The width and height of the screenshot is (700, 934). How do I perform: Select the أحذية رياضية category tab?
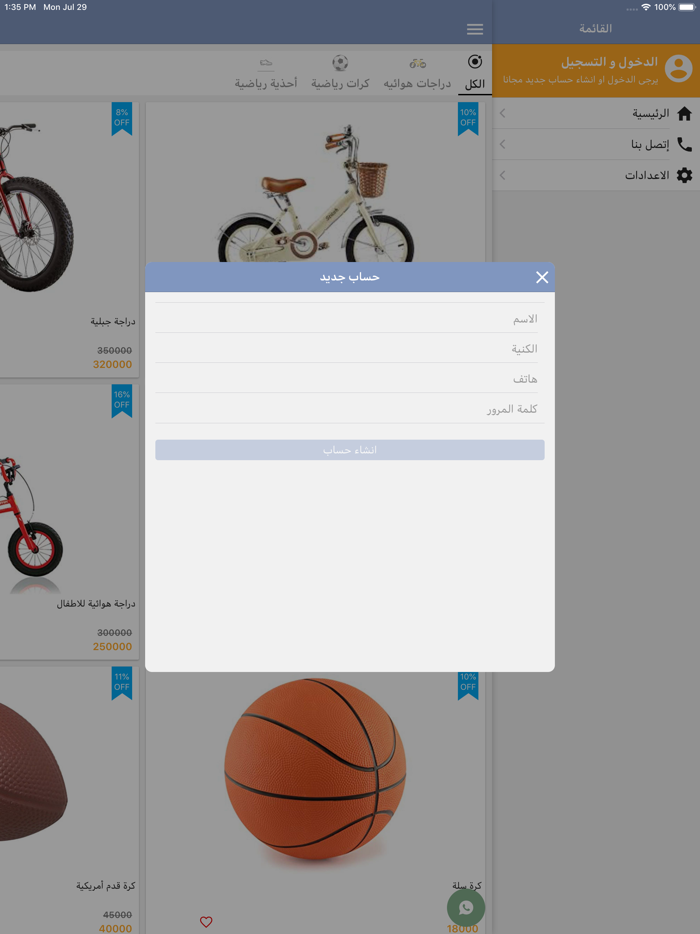266,73
